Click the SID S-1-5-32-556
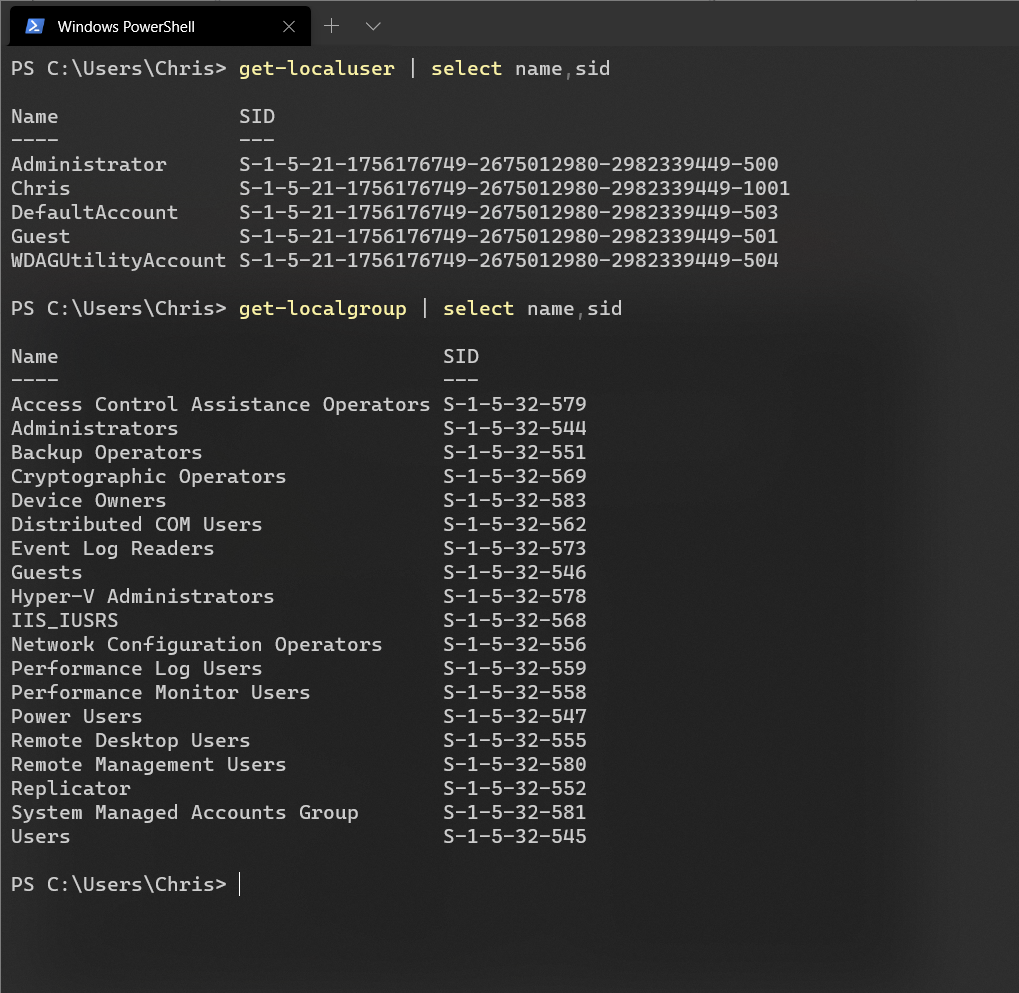This screenshot has height=993, width=1019. pos(515,645)
